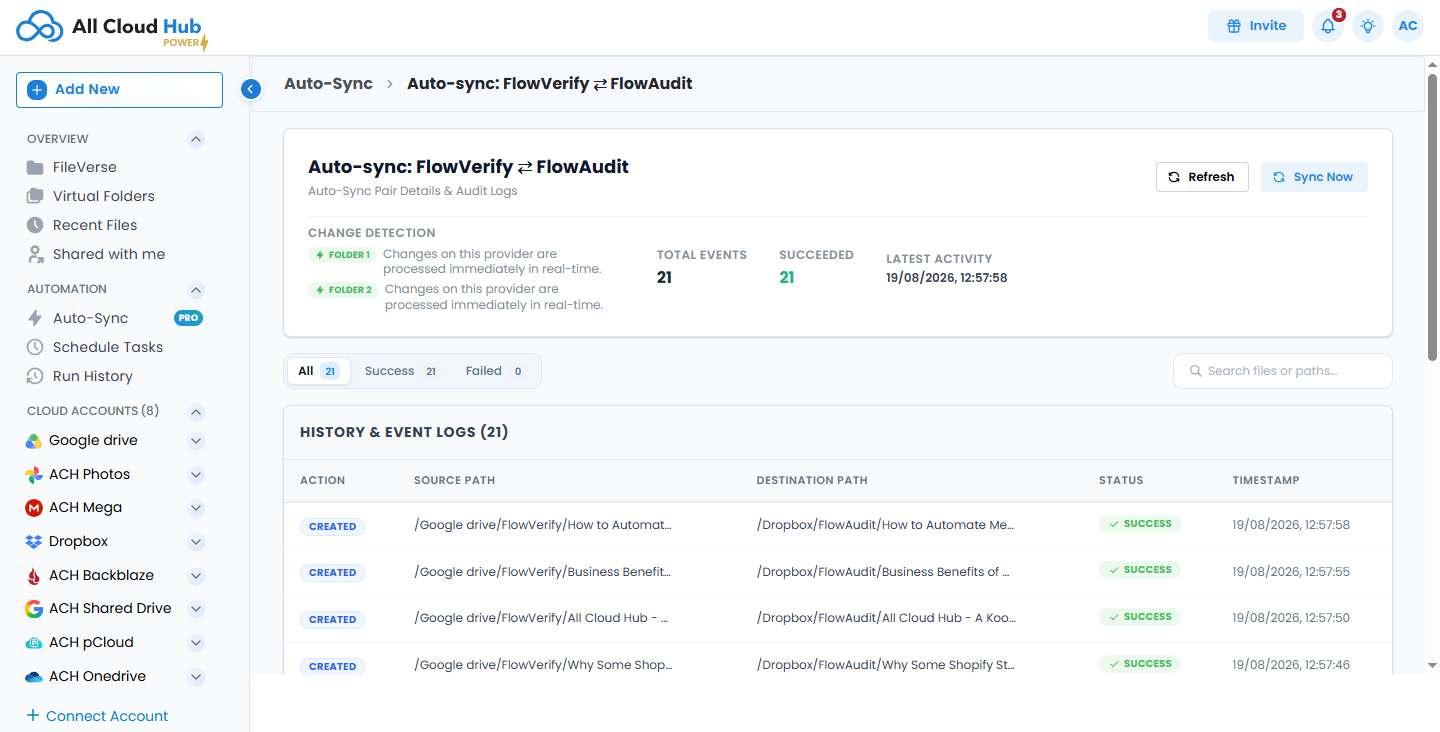Click the CREATED badge for All Cloud Hub row
1440x732 pixels.
pos(333,620)
